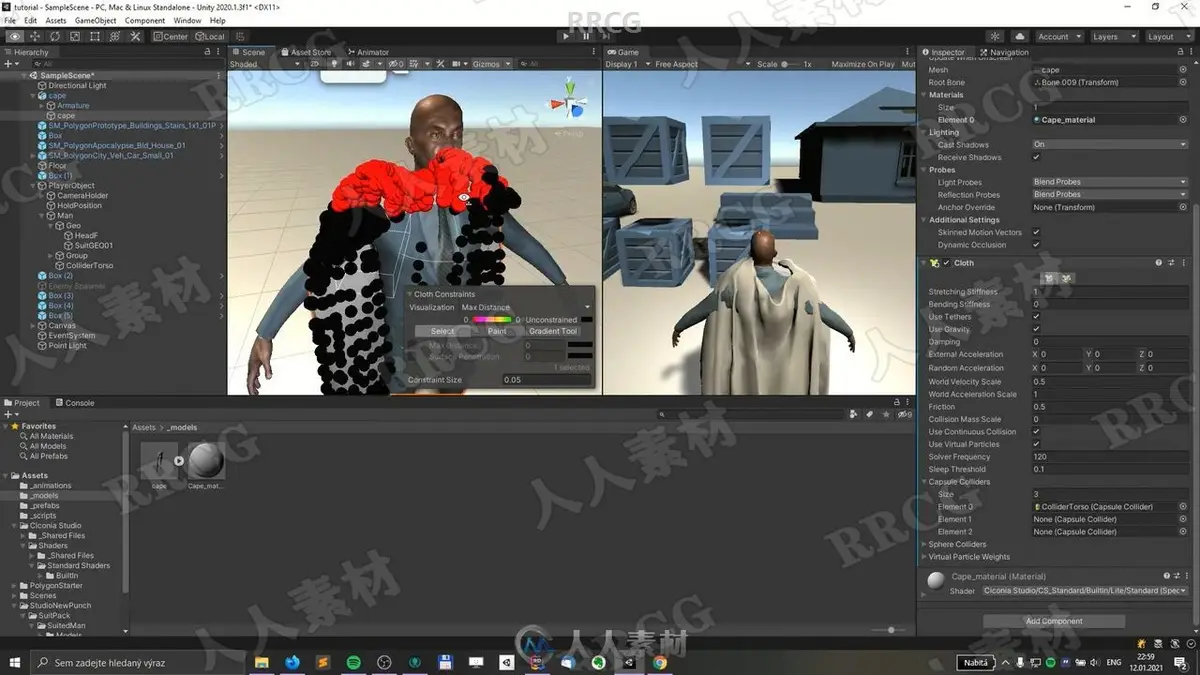Open the Gizmos dropdown
The width and height of the screenshot is (1200, 675).
point(491,64)
